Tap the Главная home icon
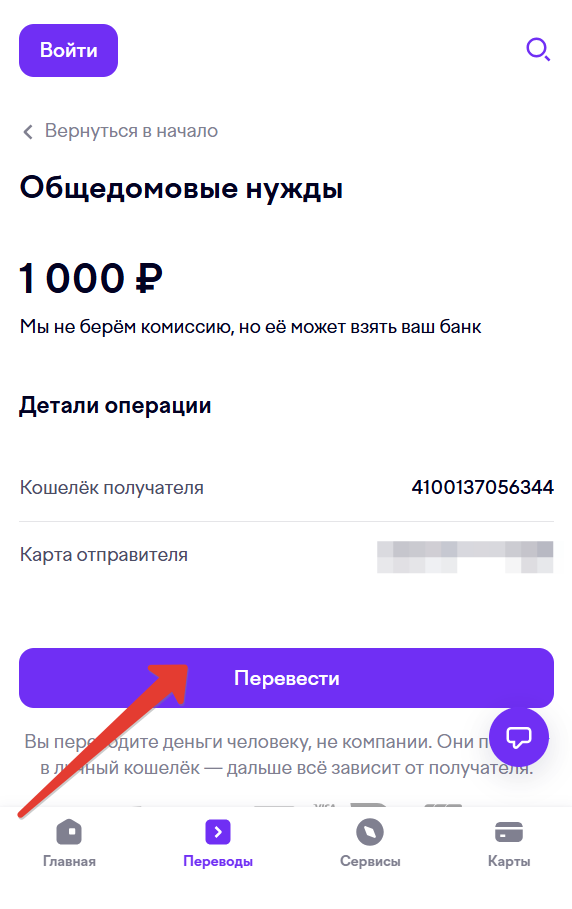The image size is (572, 909). (x=69, y=832)
